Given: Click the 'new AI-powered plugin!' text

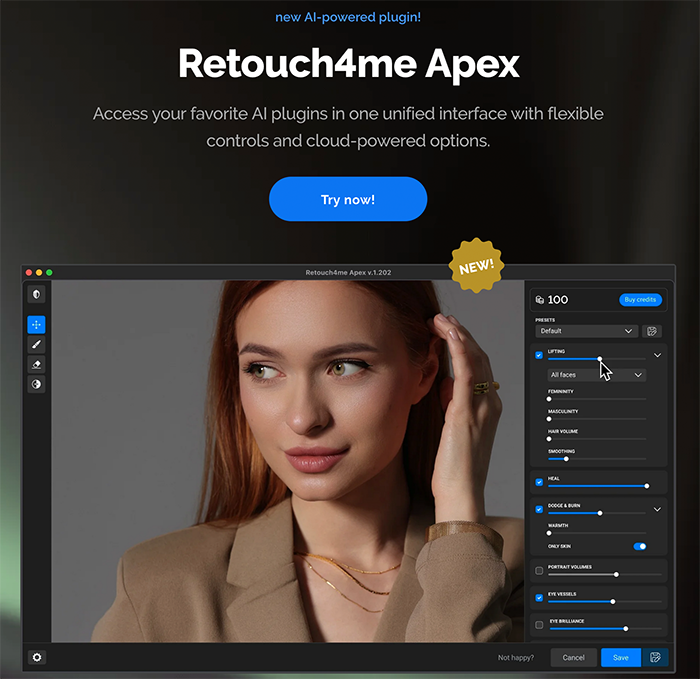Looking at the screenshot, I should 348,17.
